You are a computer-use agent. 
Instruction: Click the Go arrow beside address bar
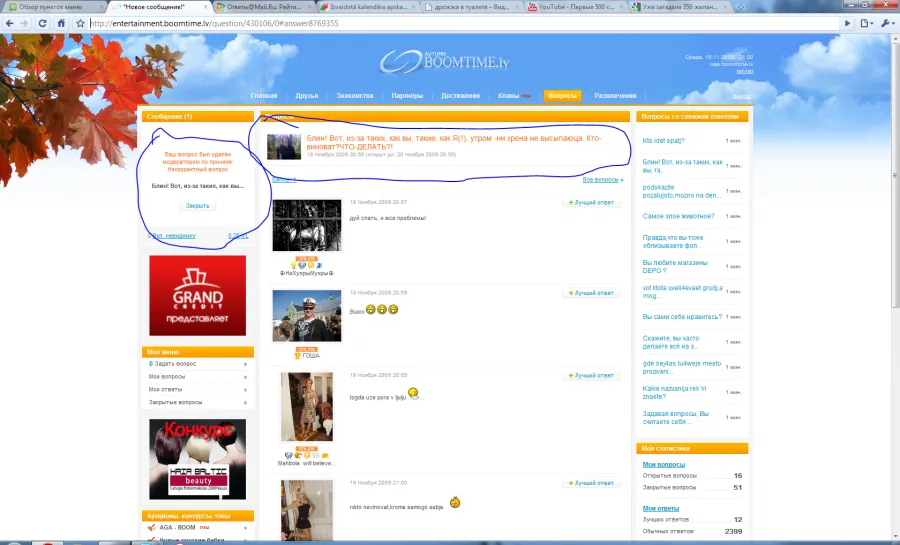pyautogui.click(x=847, y=24)
